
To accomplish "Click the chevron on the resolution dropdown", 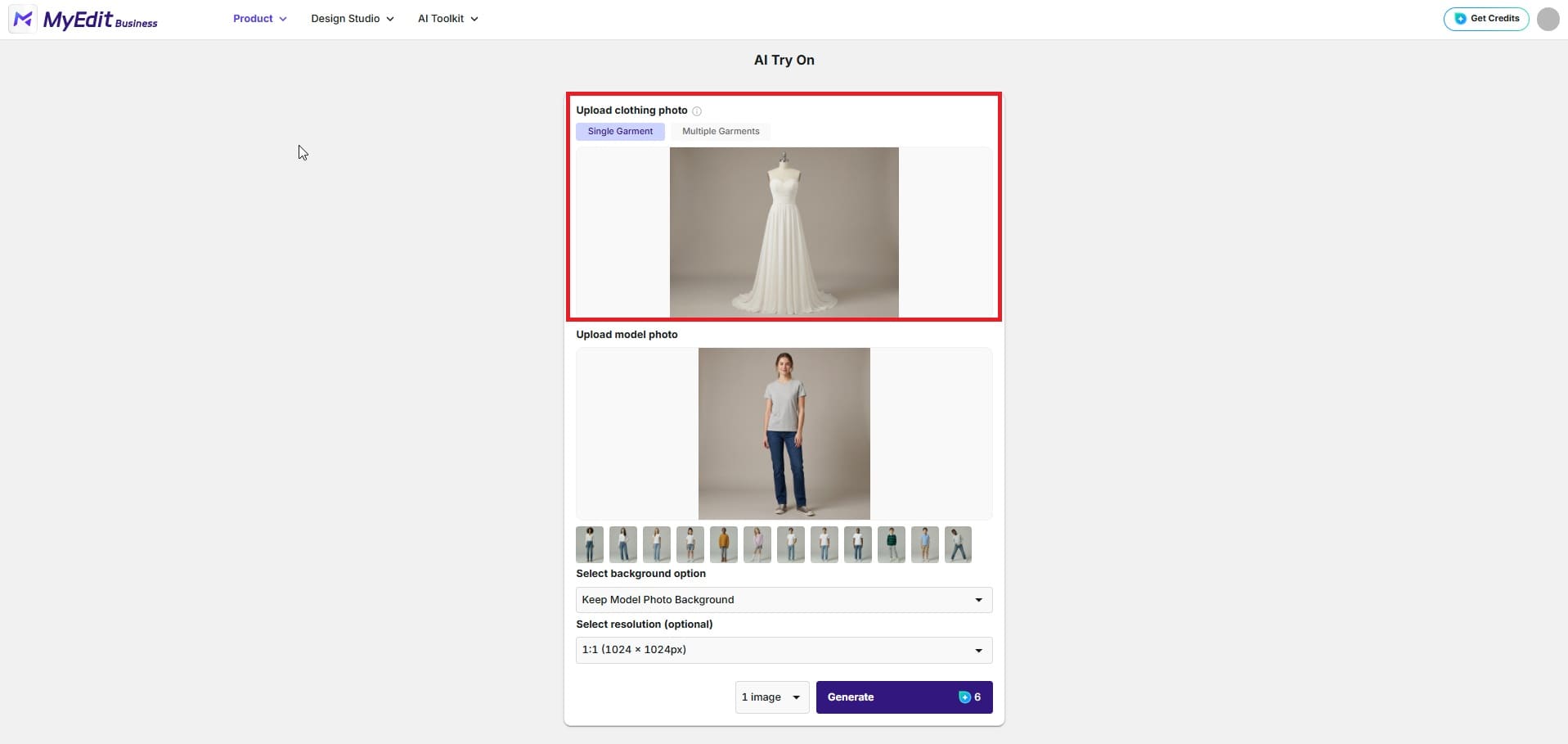I will point(978,650).
